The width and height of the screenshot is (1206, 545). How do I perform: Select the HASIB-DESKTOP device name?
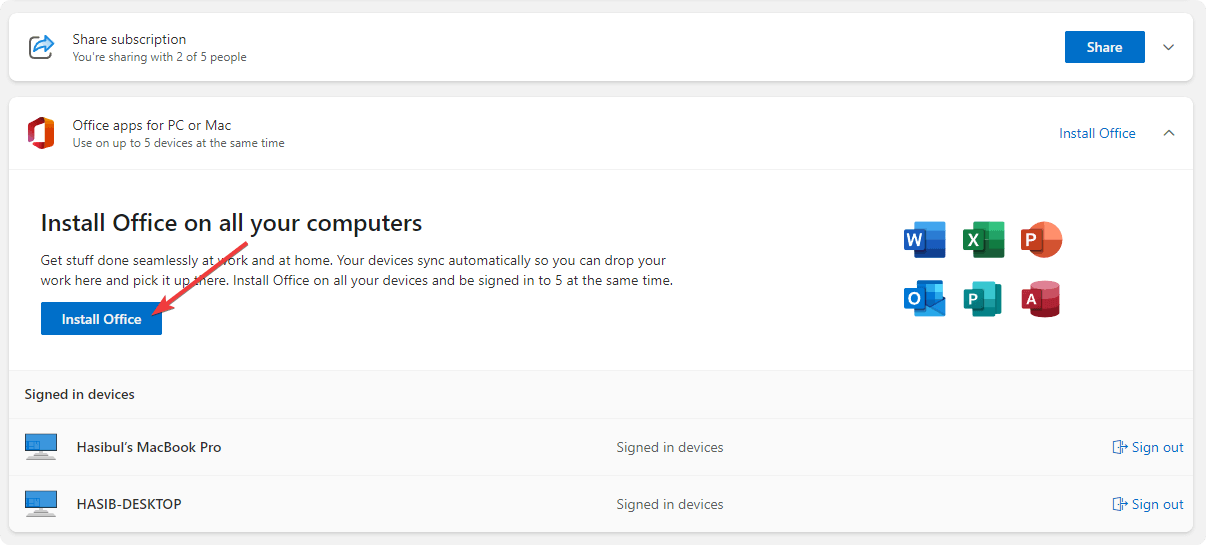click(129, 504)
